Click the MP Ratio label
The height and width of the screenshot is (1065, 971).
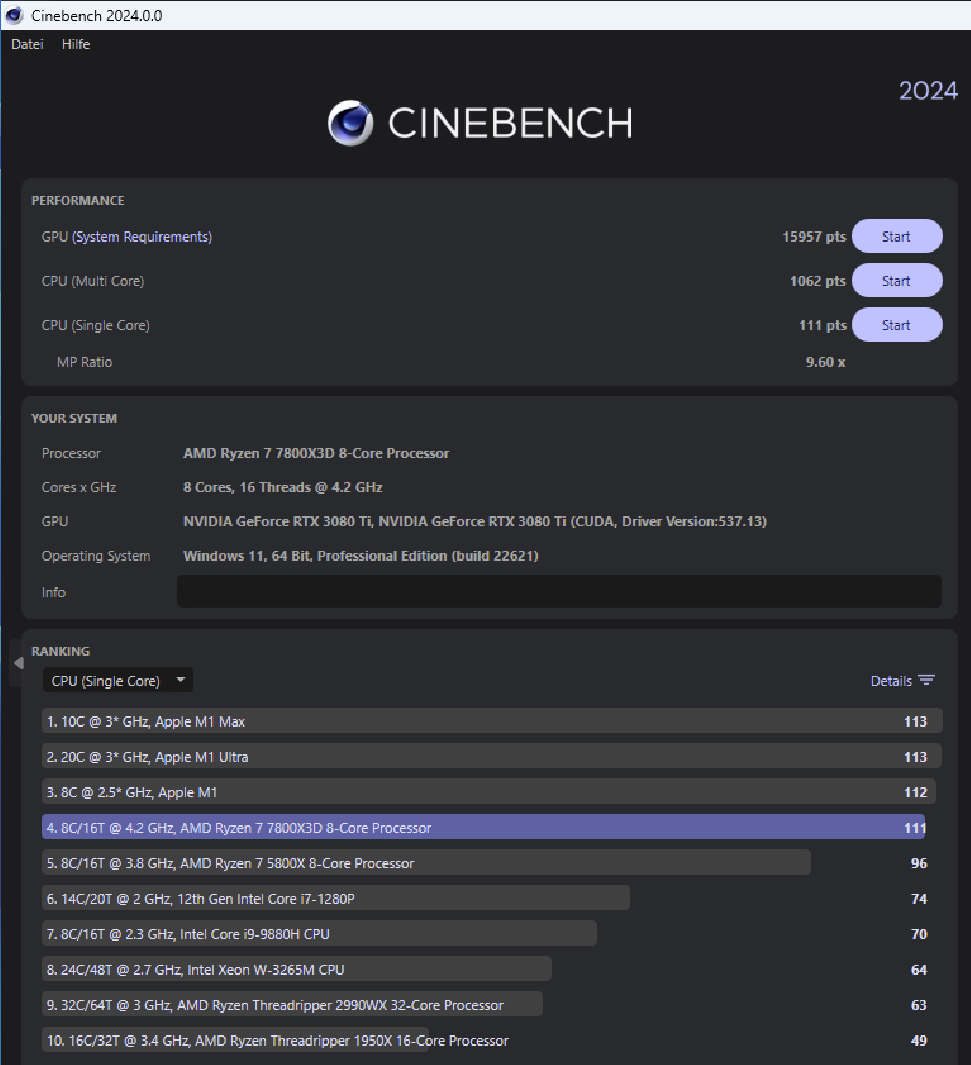[x=84, y=362]
